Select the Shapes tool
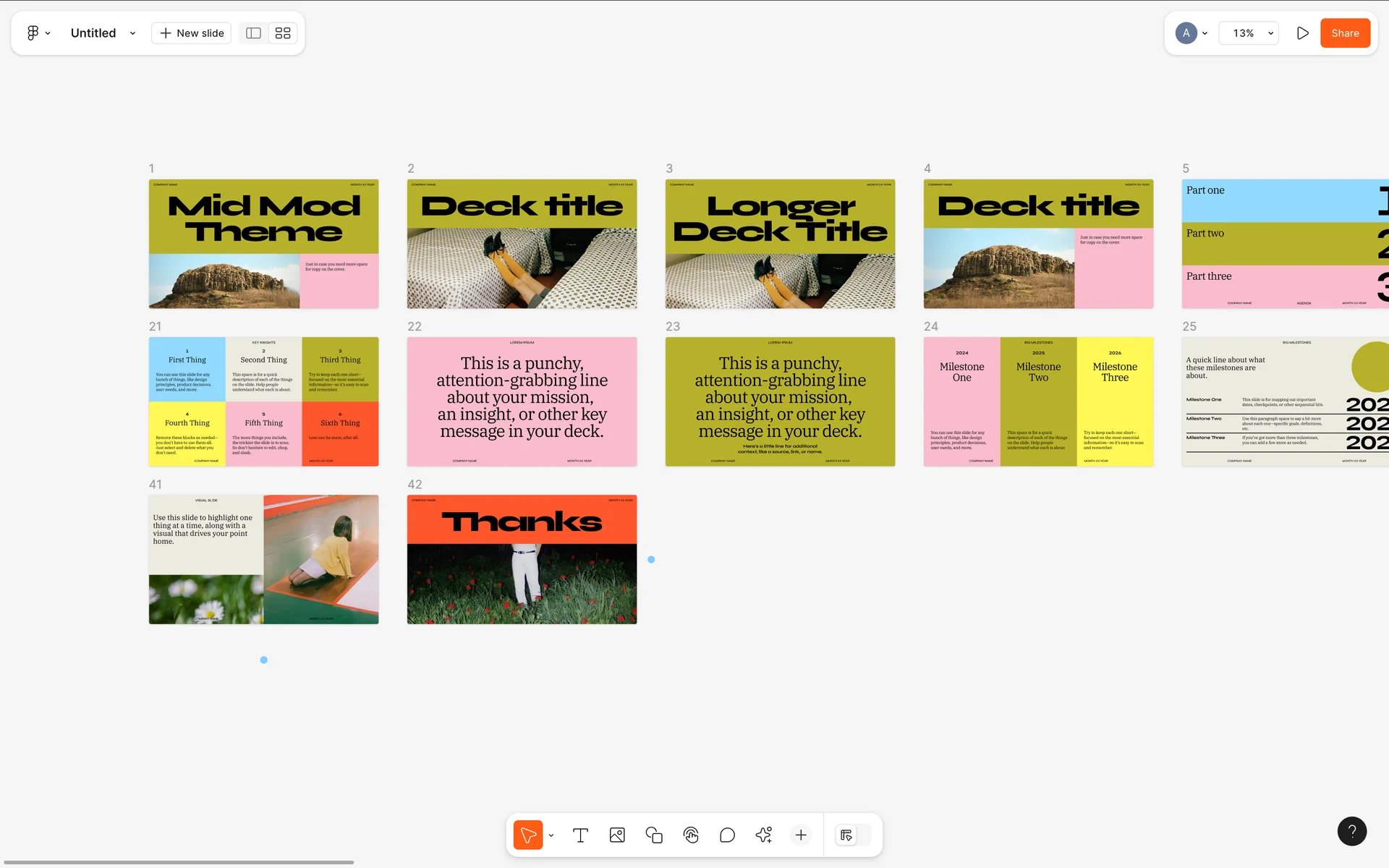The width and height of the screenshot is (1389, 868). point(654,835)
